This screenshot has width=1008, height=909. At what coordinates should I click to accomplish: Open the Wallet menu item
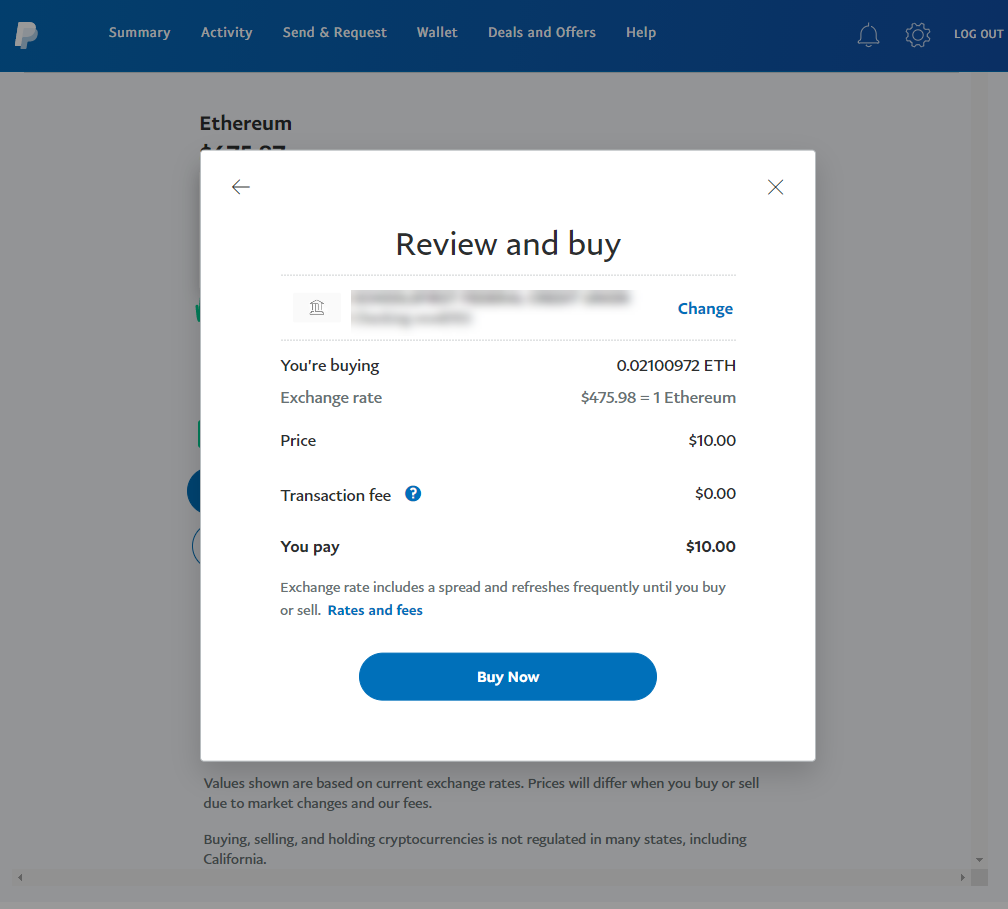(x=437, y=33)
